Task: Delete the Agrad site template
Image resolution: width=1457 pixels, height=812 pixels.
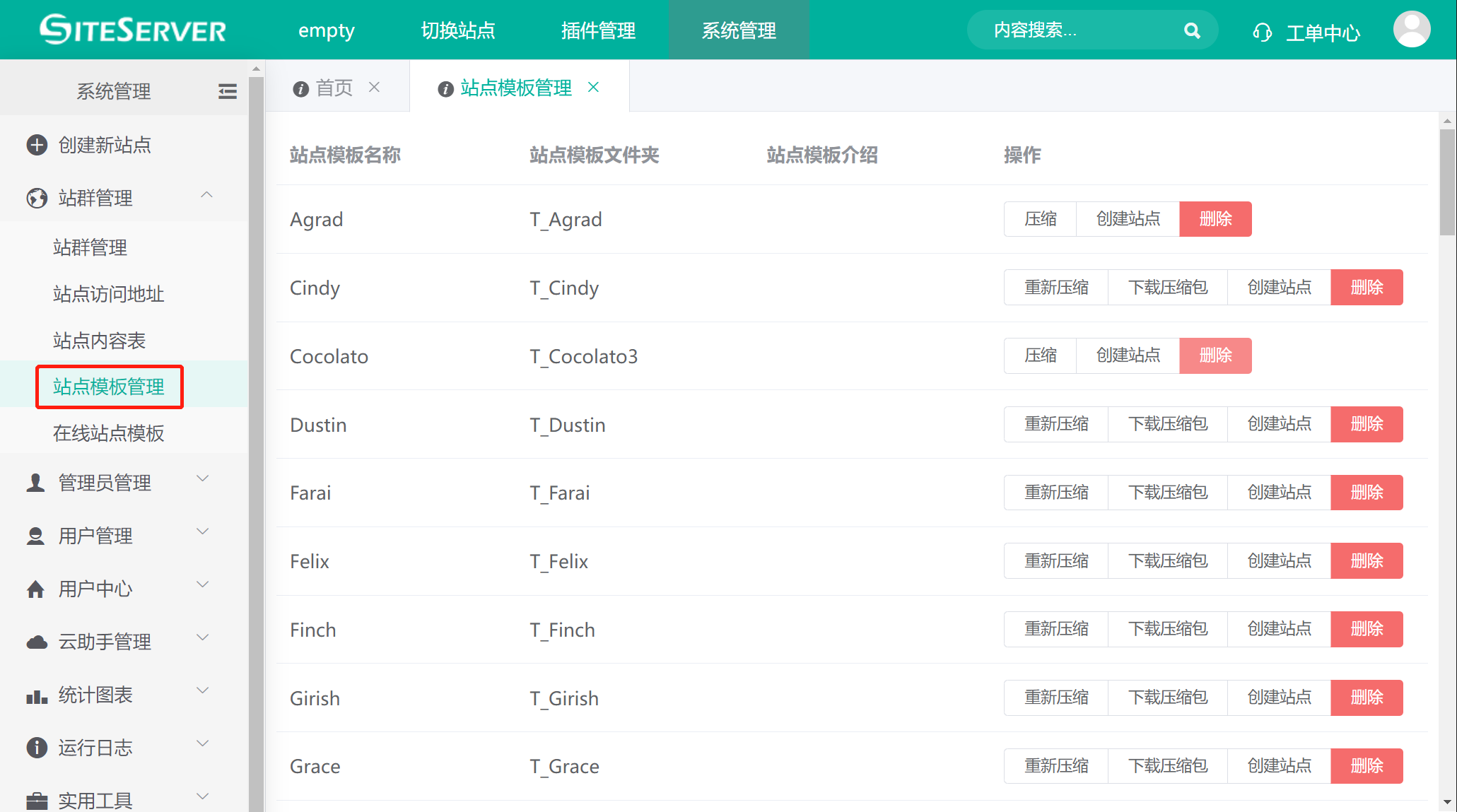Action: coord(1215,219)
